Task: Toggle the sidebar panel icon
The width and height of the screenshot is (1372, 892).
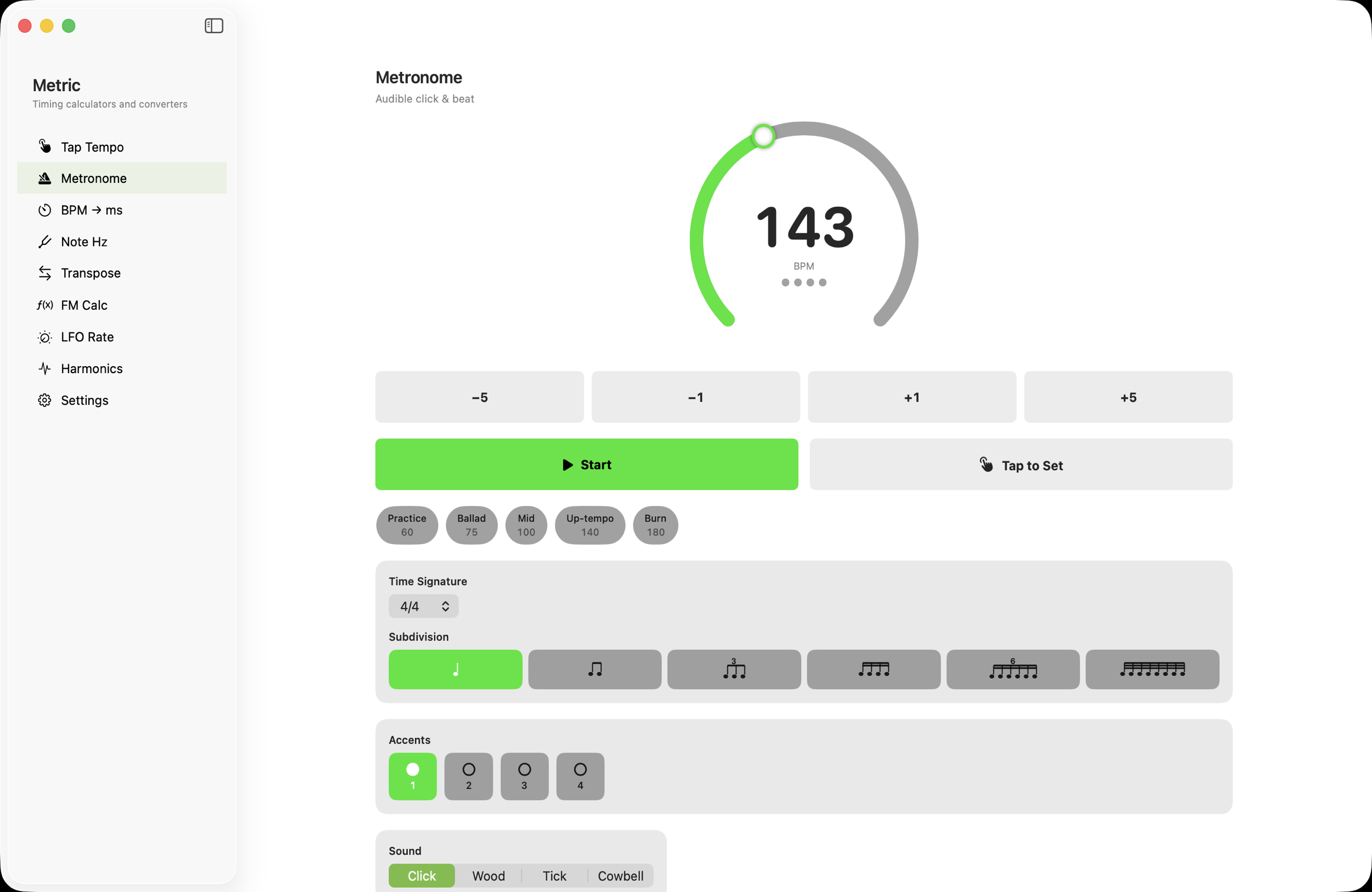Action: [x=214, y=26]
